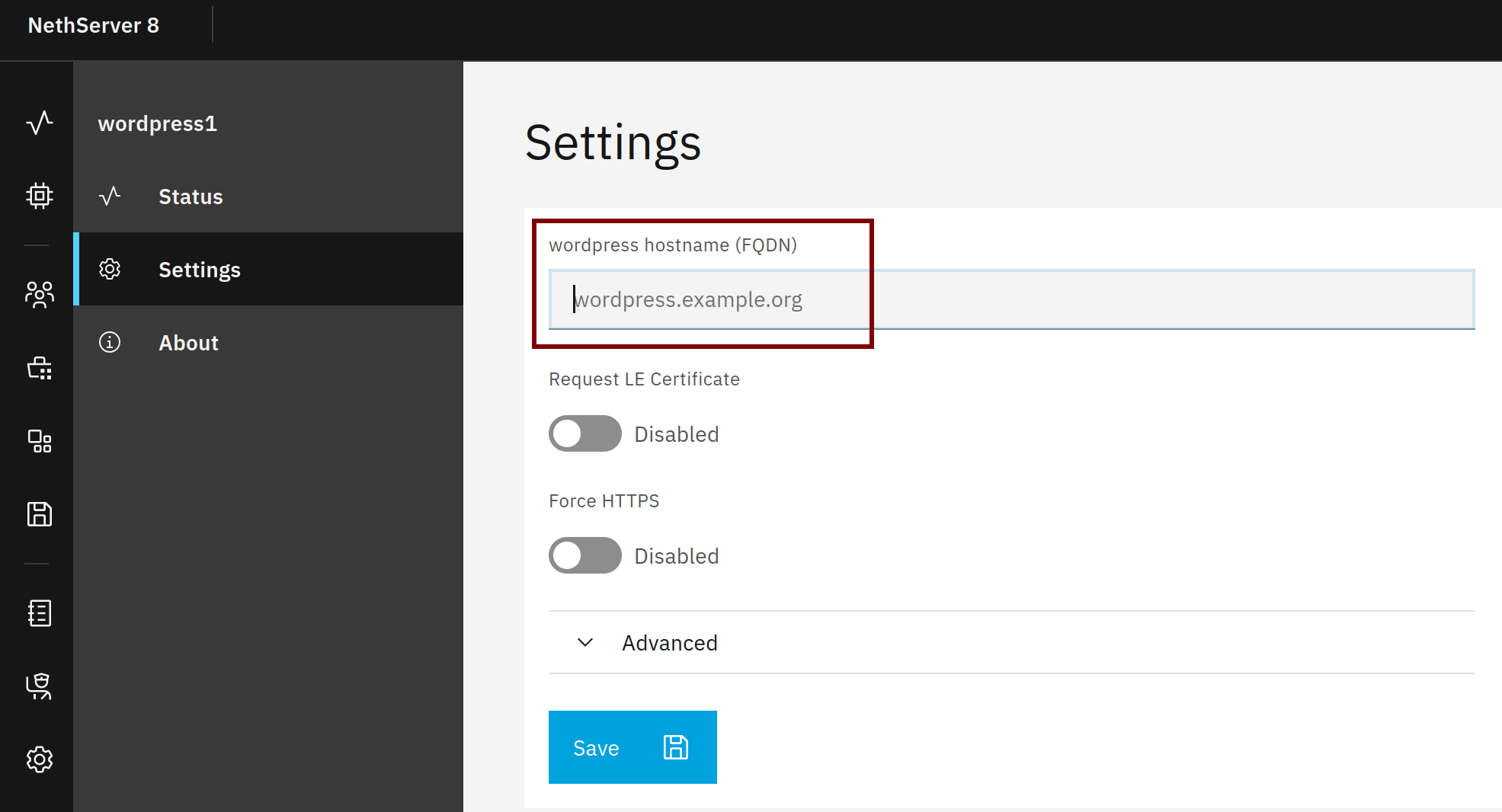Click the NethServer 8 title link

[x=94, y=25]
